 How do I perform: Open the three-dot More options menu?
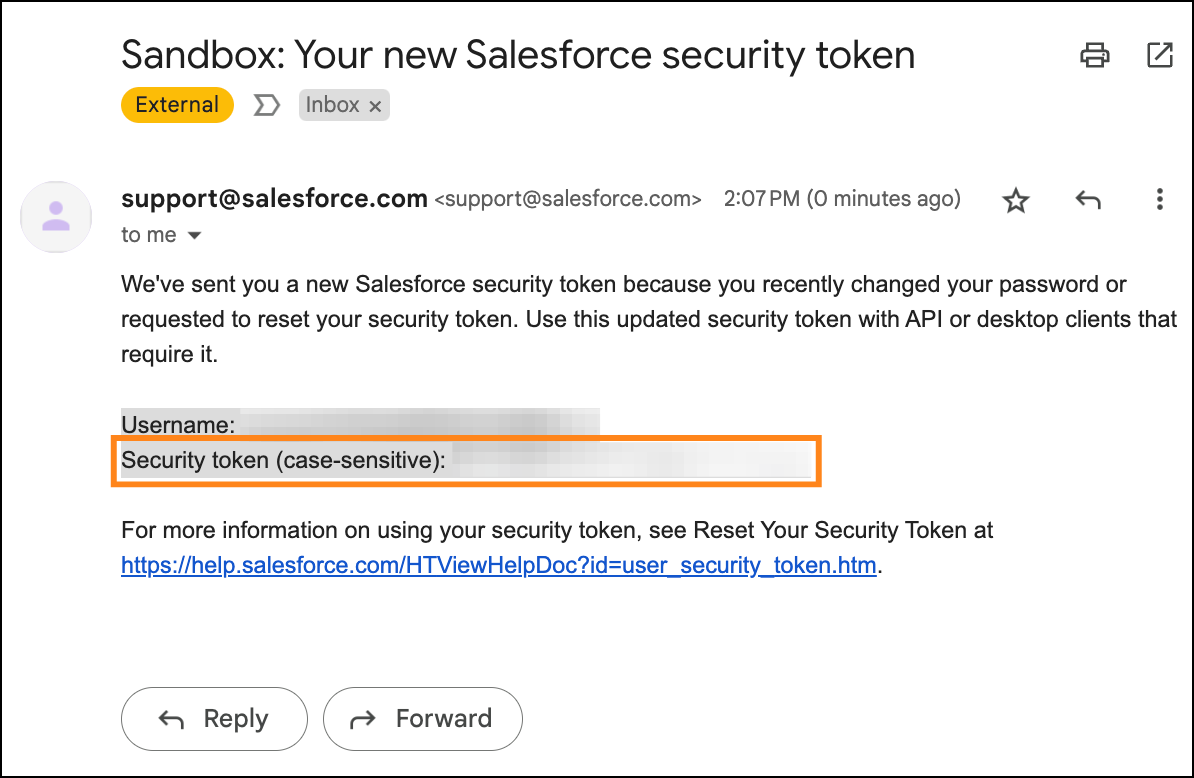[x=1160, y=200]
